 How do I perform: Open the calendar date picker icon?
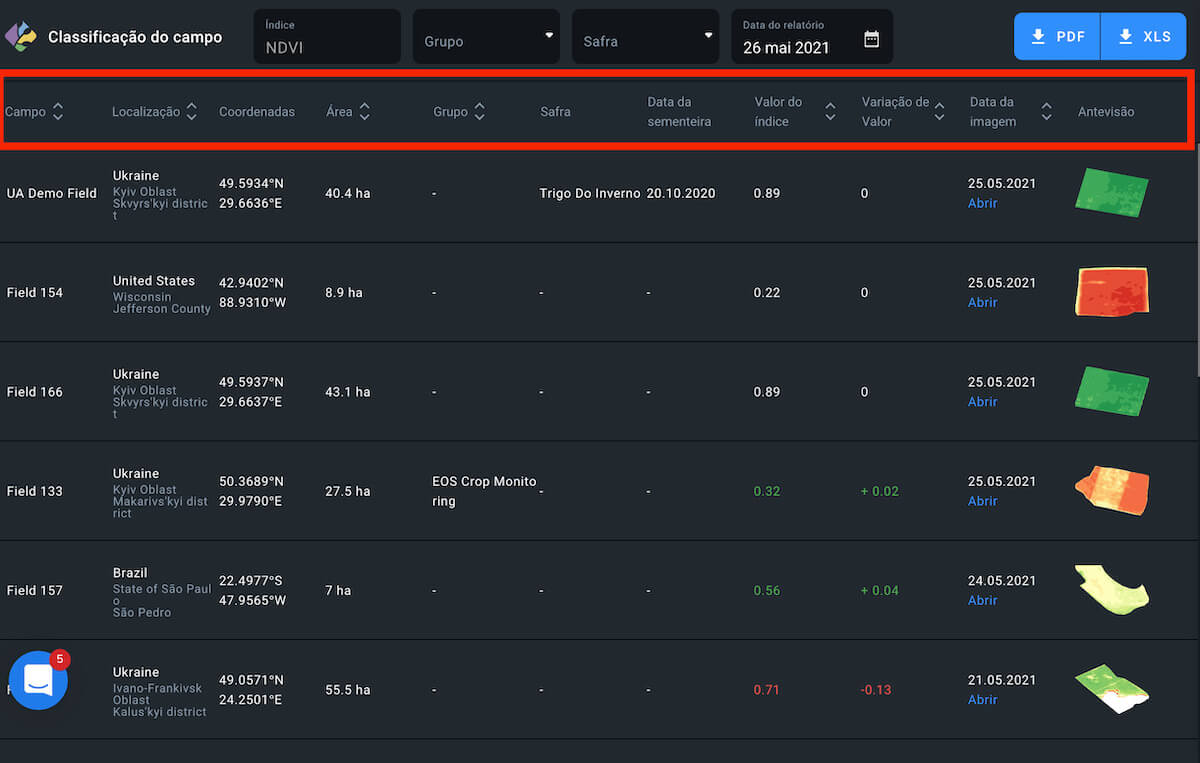point(871,39)
